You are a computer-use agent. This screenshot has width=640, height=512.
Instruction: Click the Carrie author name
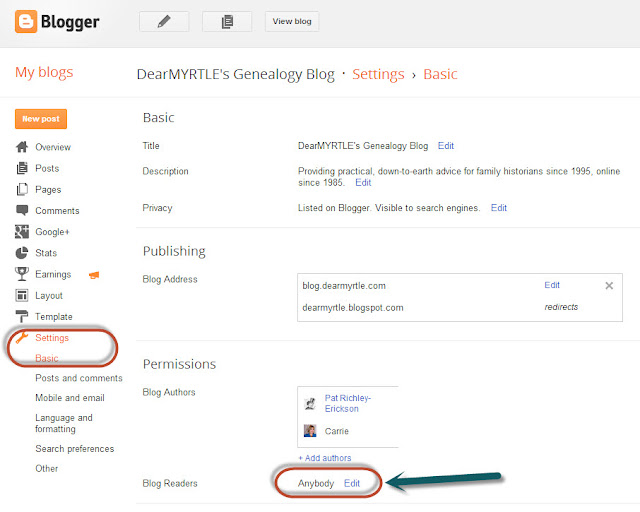tap(337, 431)
